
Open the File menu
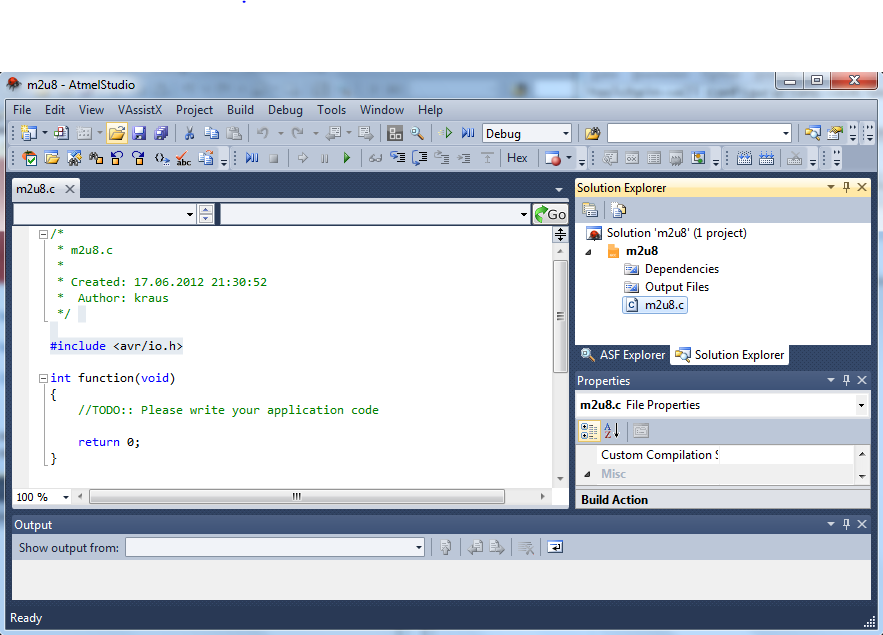tap(22, 110)
